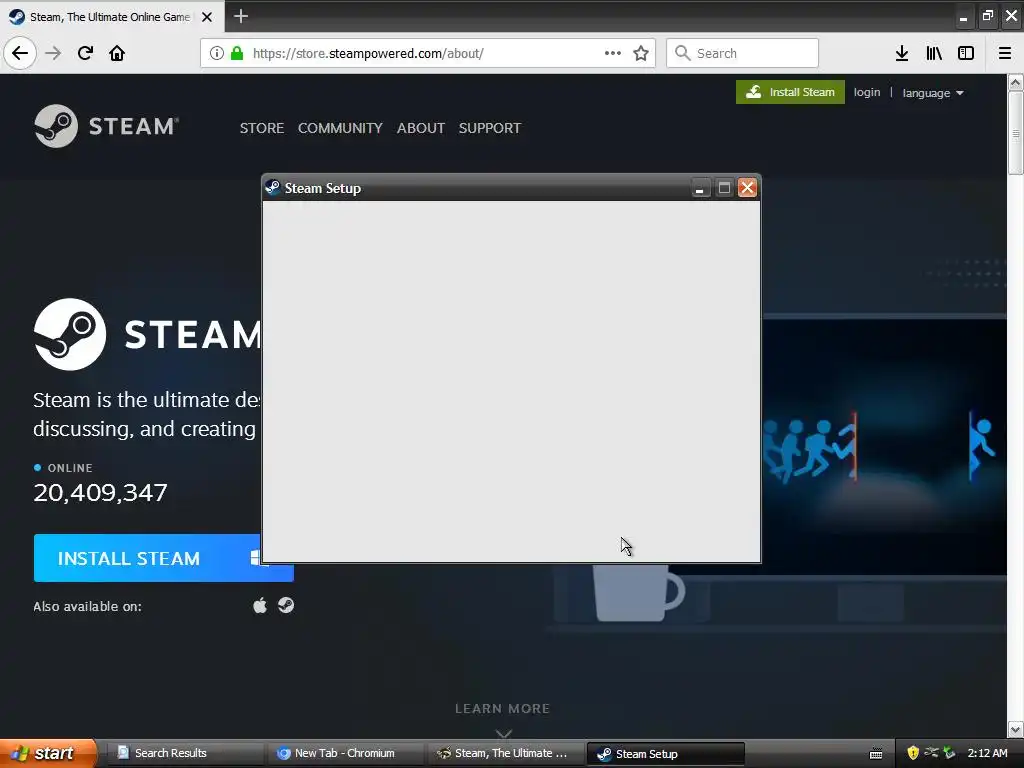The image size is (1024, 768).
Task: Open a new tab with plus button
Action: click(241, 16)
